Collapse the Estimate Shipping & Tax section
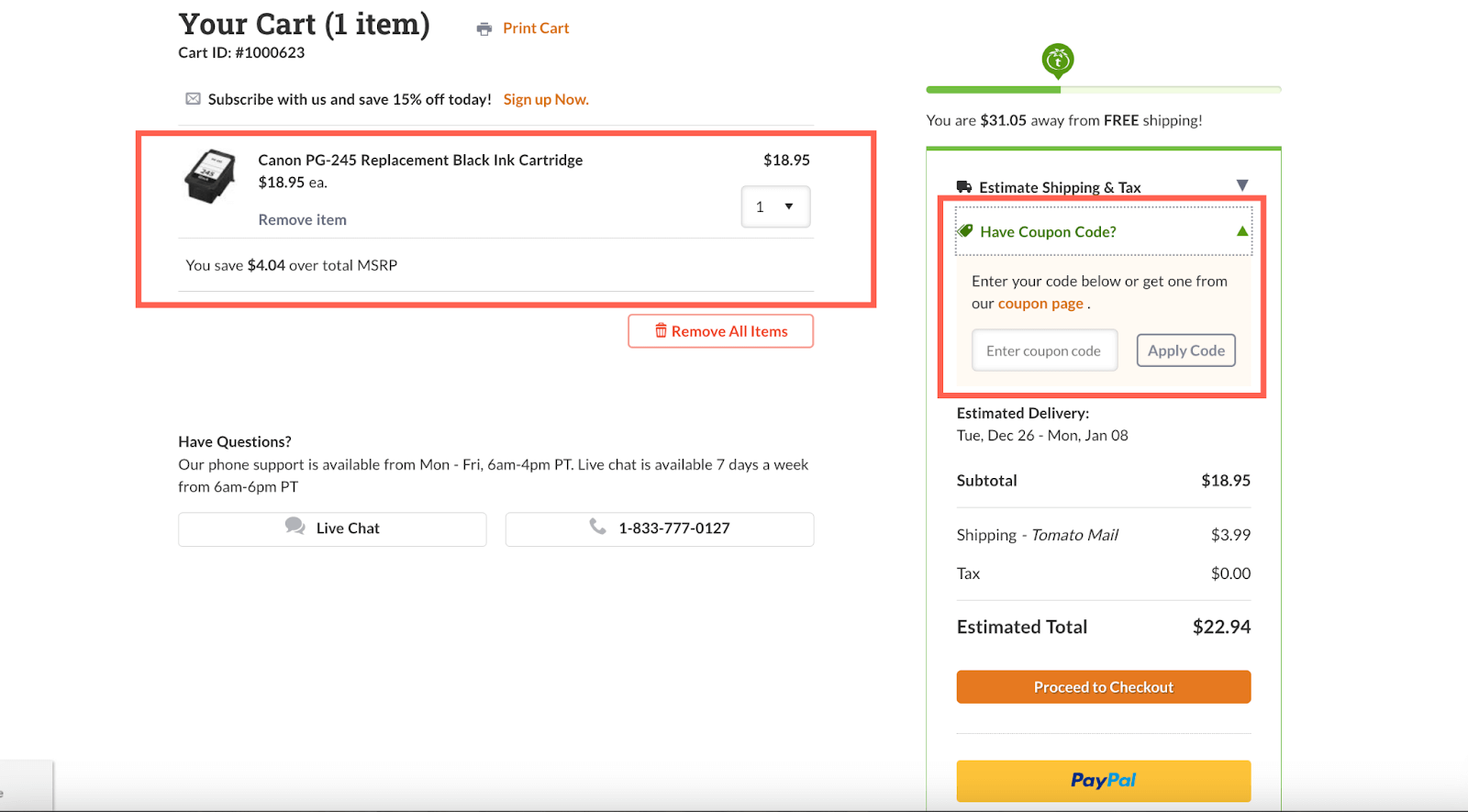1468x812 pixels. pyautogui.click(x=1244, y=185)
